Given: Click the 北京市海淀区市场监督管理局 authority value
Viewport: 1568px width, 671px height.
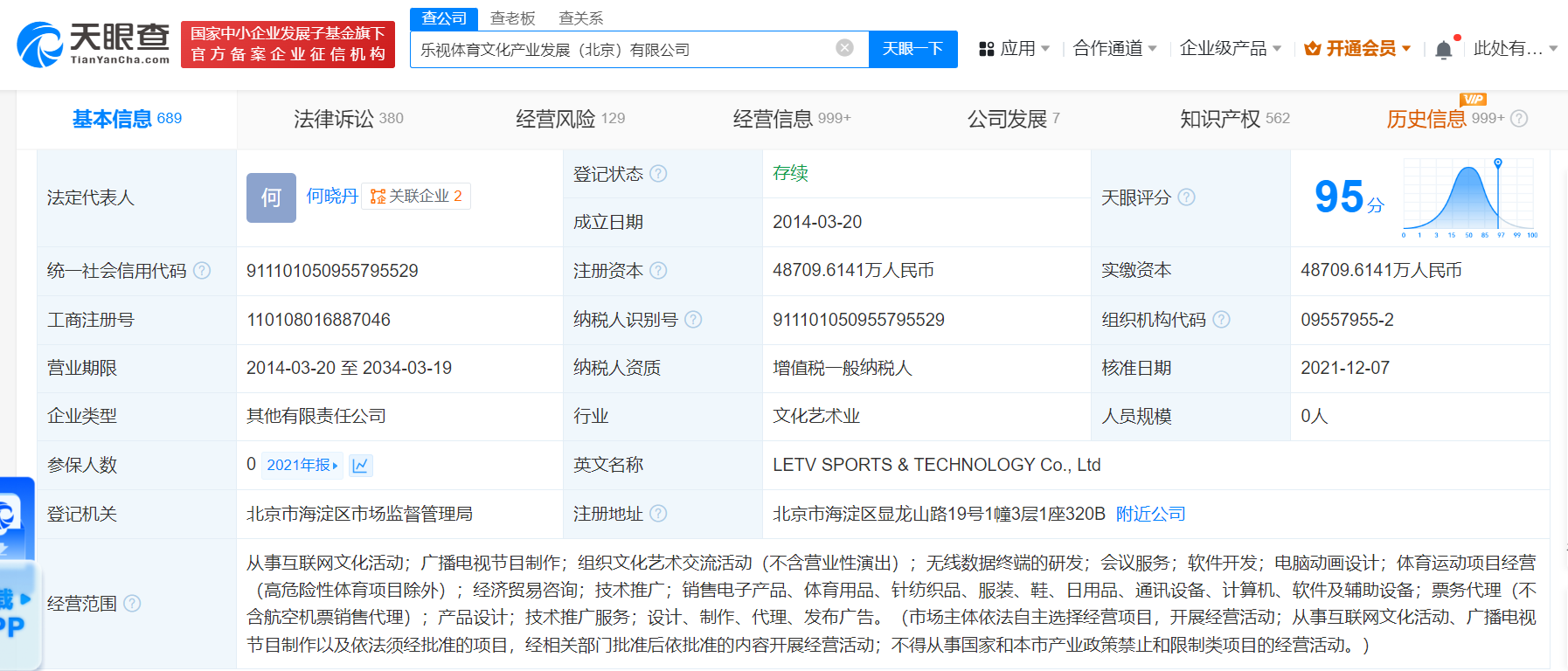Looking at the screenshot, I should (359, 514).
